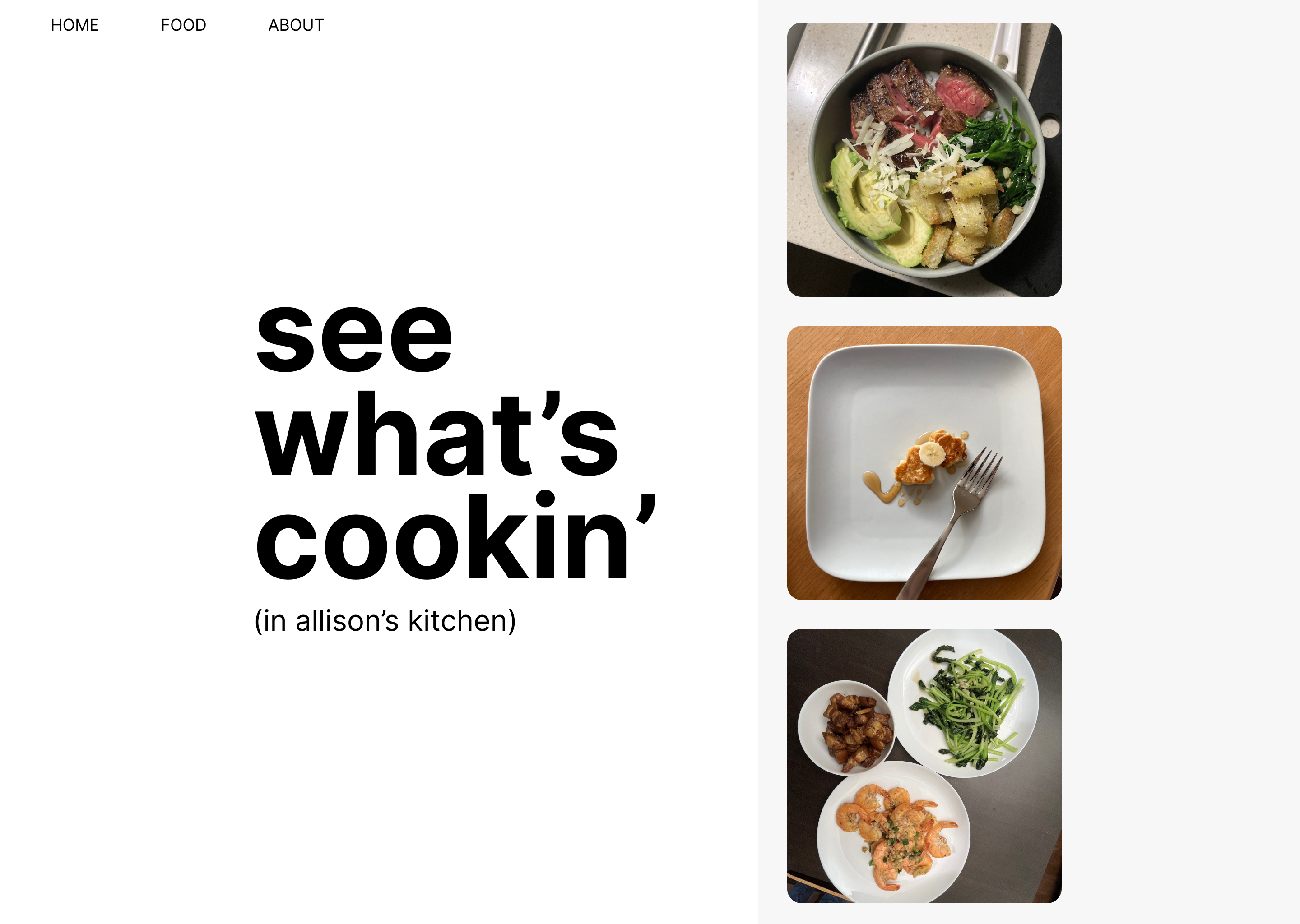This screenshot has width=1300, height=924.
Task: Click the word "what's" in the headline
Action: pos(436,434)
